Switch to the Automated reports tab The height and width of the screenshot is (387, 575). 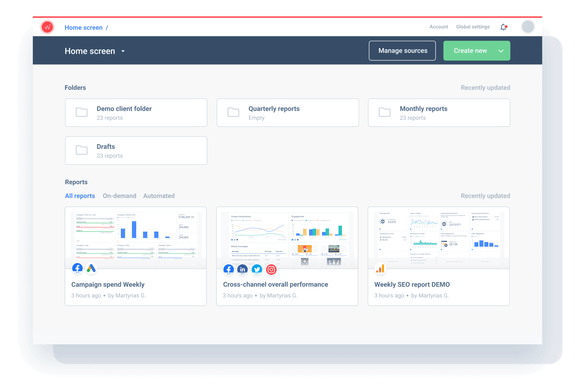(159, 196)
